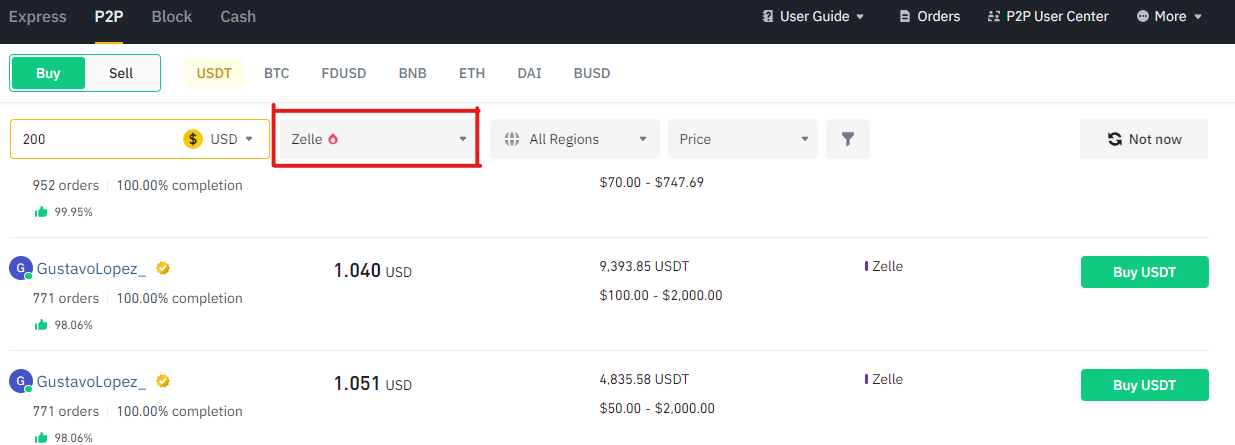Viewport: 1235px width, 445px height.
Task: Click the $70.00 - $747.69 limit
Action: pos(652,182)
